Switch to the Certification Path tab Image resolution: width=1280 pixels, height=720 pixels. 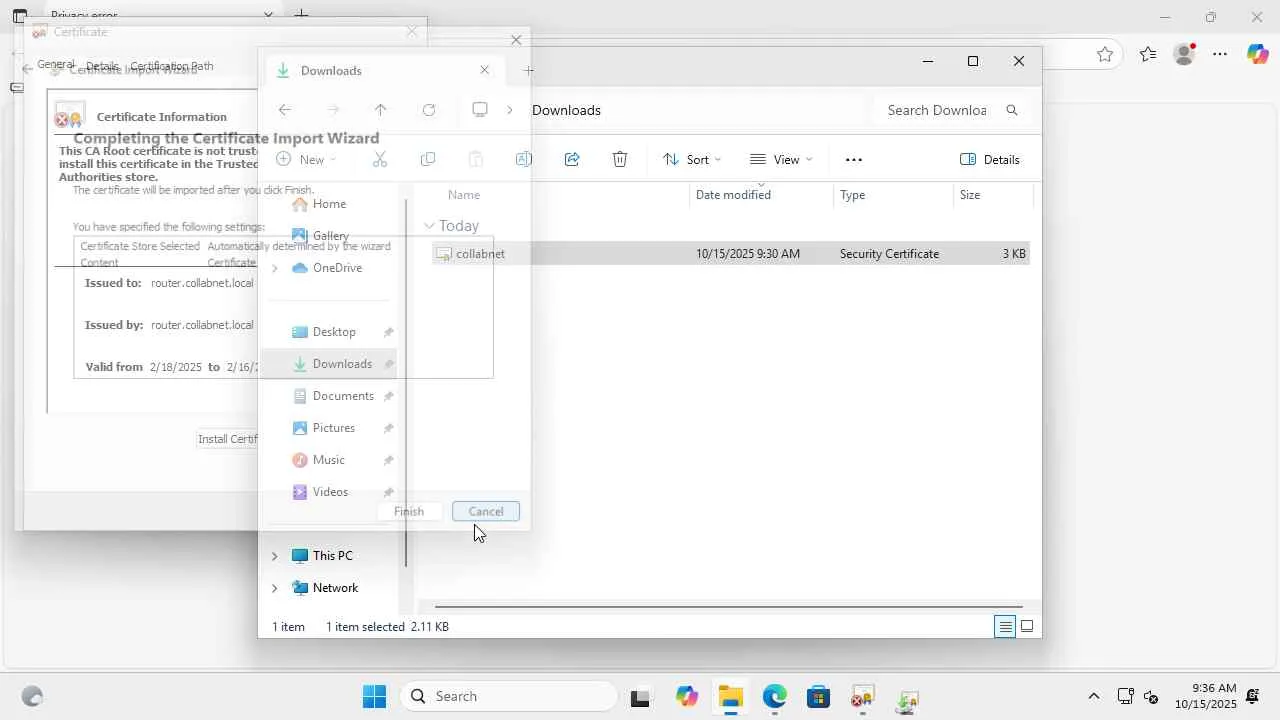click(x=172, y=66)
